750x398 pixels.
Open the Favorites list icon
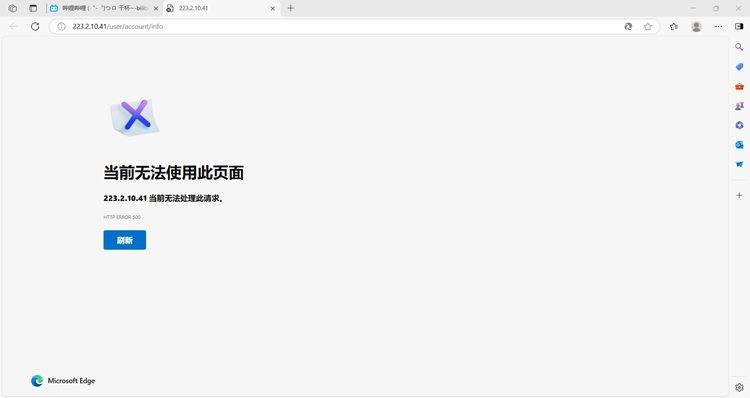pyautogui.click(x=674, y=26)
